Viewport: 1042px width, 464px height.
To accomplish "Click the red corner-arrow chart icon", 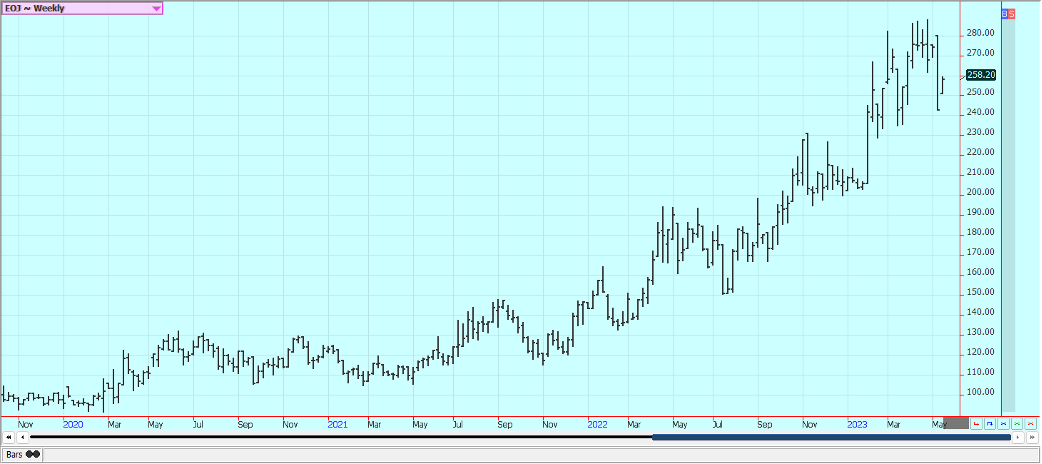I will pos(976,423).
